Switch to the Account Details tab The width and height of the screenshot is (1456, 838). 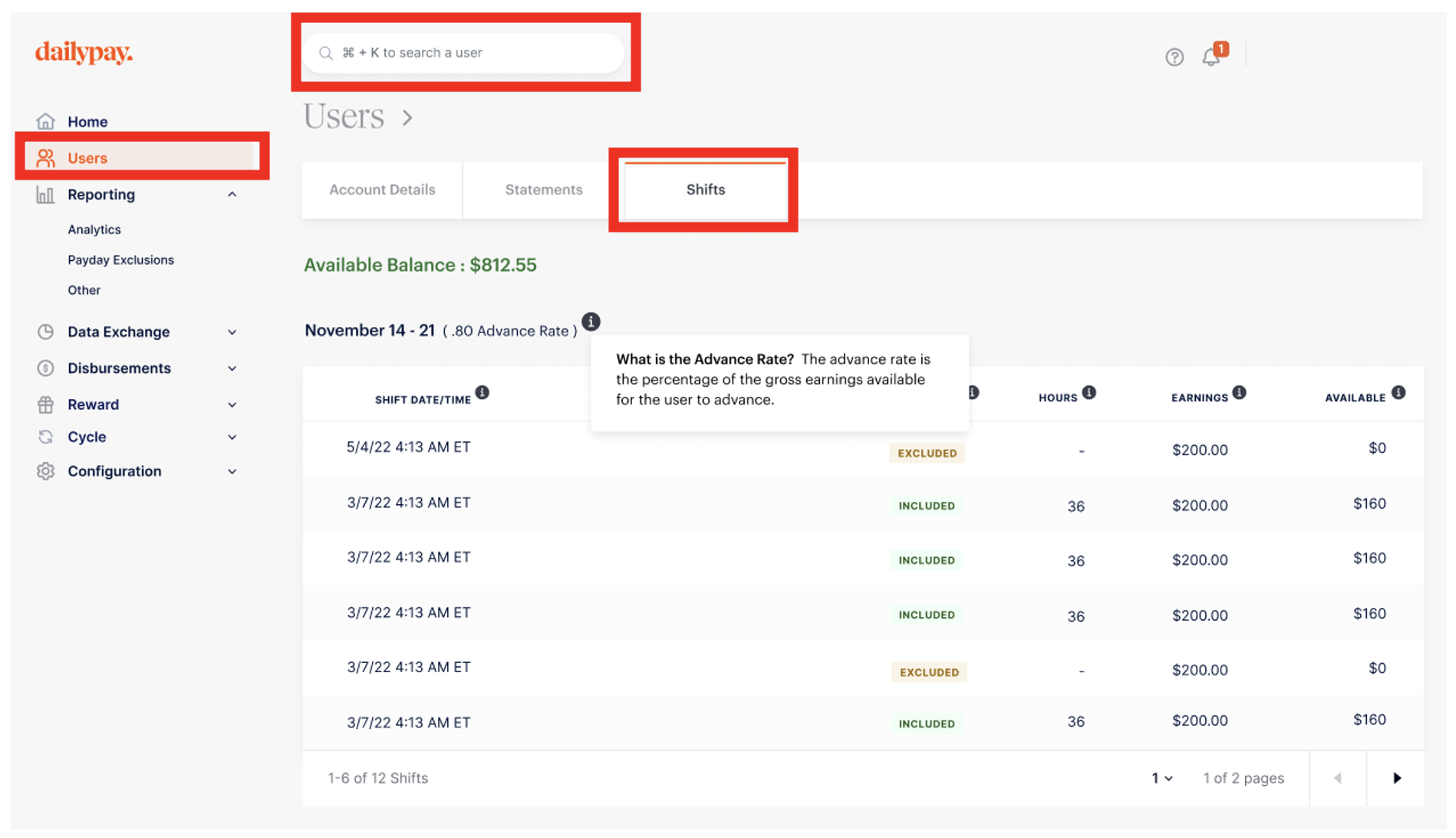click(x=382, y=190)
